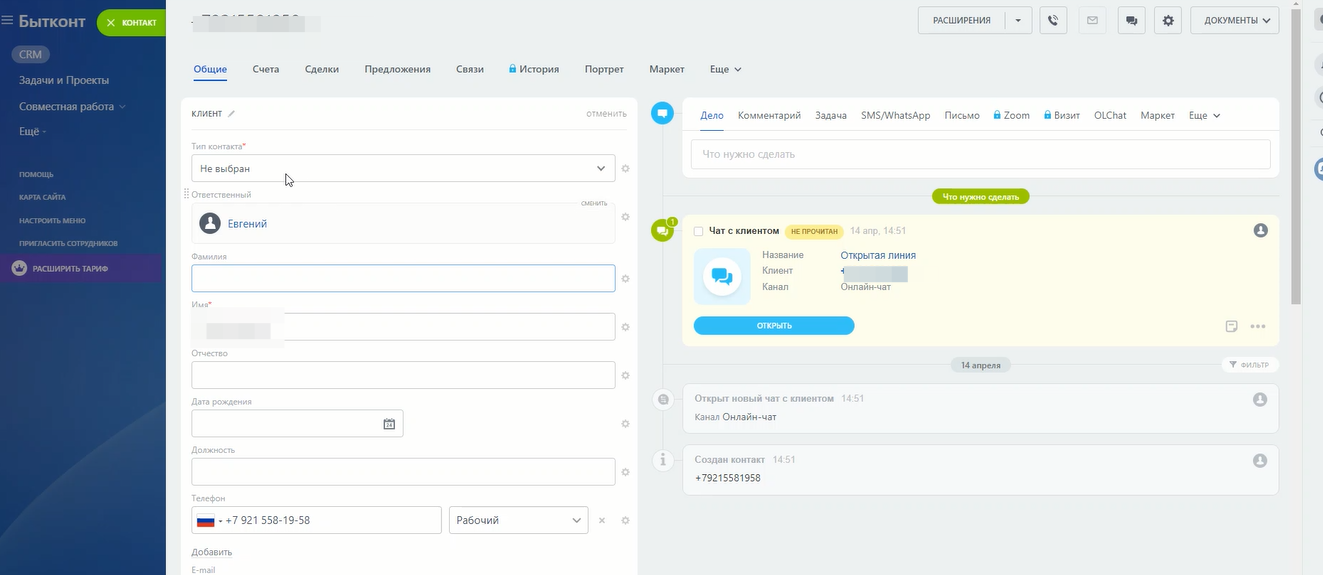Select the Комментарий tab in timeline
The image size is (1323, 575).
pyautogui.click(x=769, y=115)
